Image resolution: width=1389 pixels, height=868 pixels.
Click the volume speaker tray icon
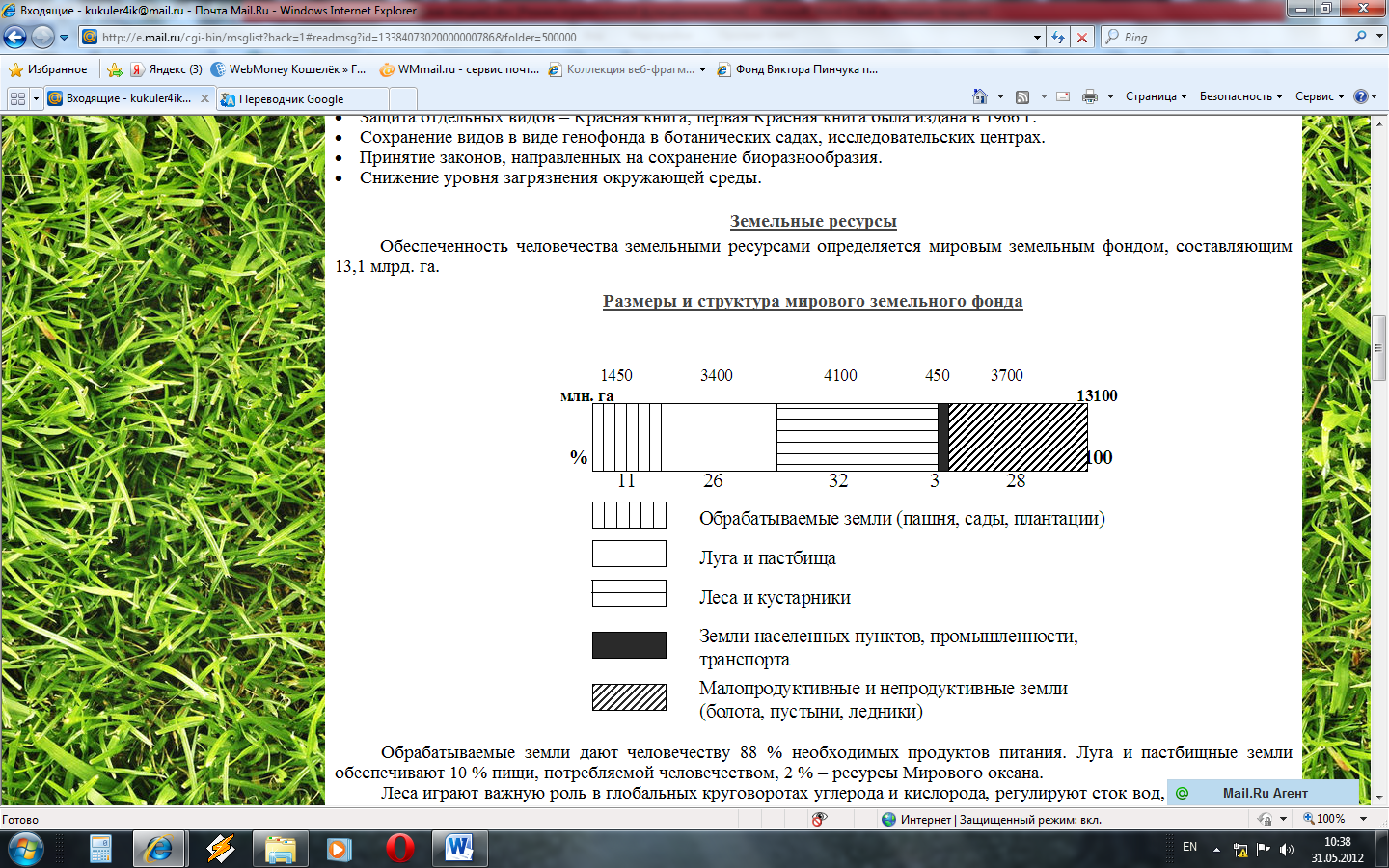pos(1286,850)
